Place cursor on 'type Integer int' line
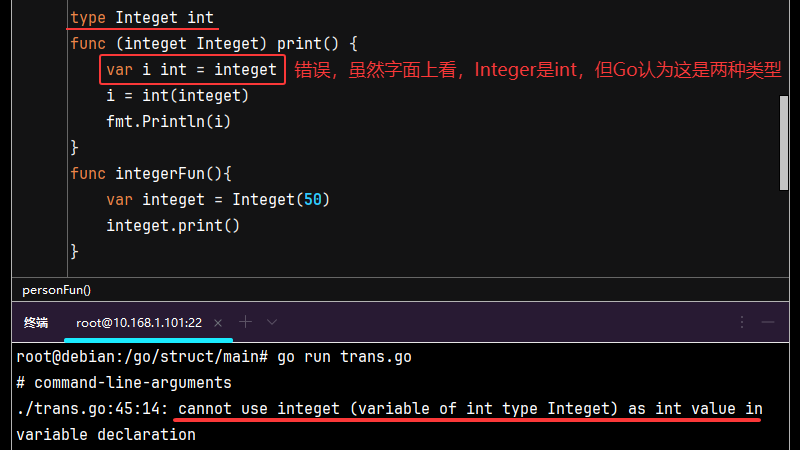This screenshot has height=450, width=800. click(141, 18)
